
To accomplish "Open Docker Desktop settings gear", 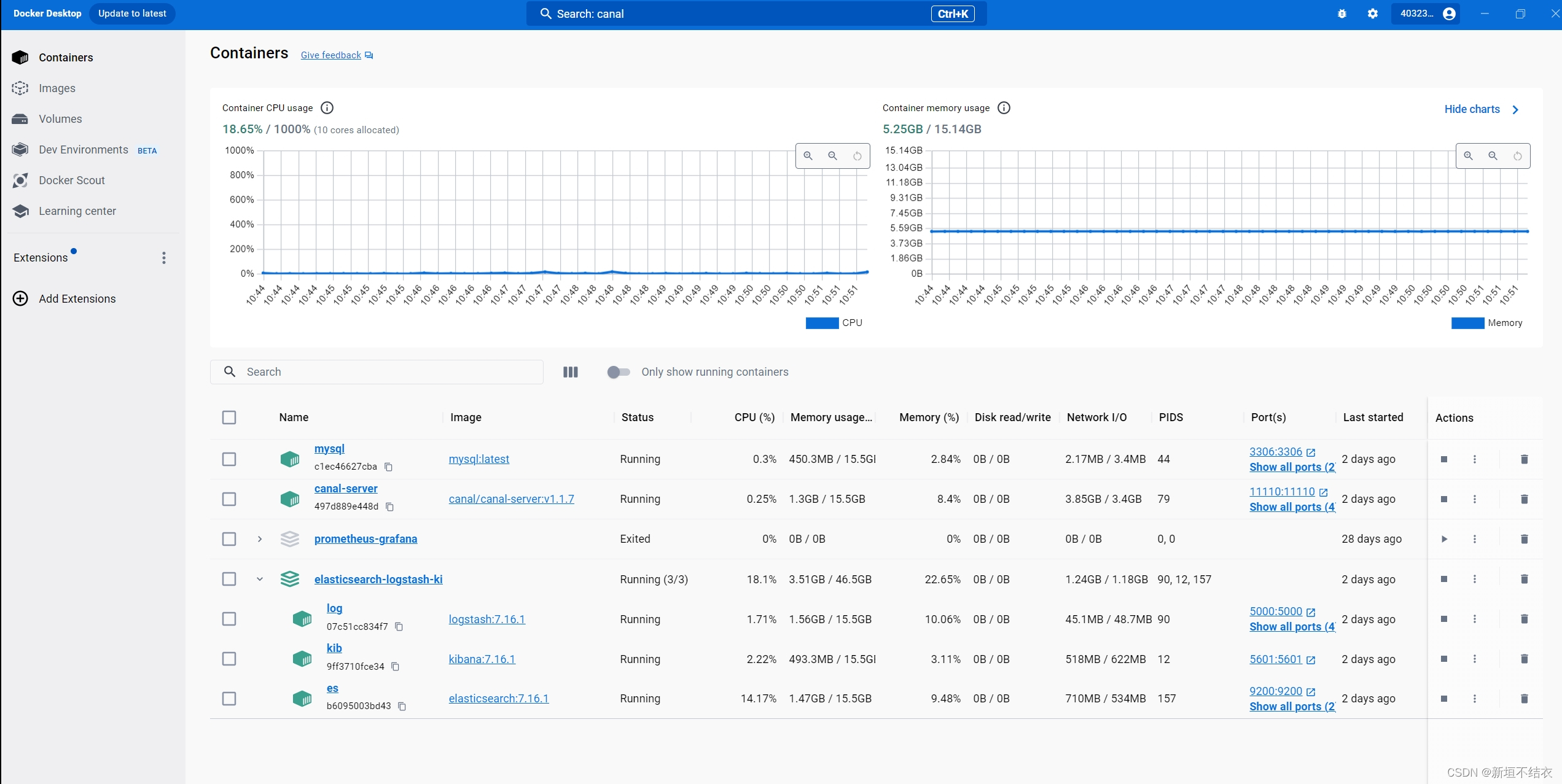I will tap(1373, 14).
